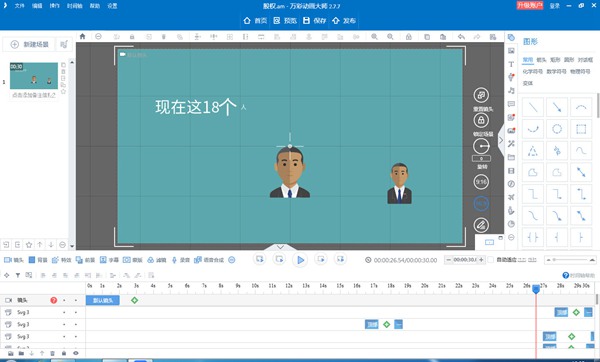The width and height of the screenshot is (600, 362).
Task: Click the 旋转 rotation dial
Action: pyautogui.click(x=481, y=146)
